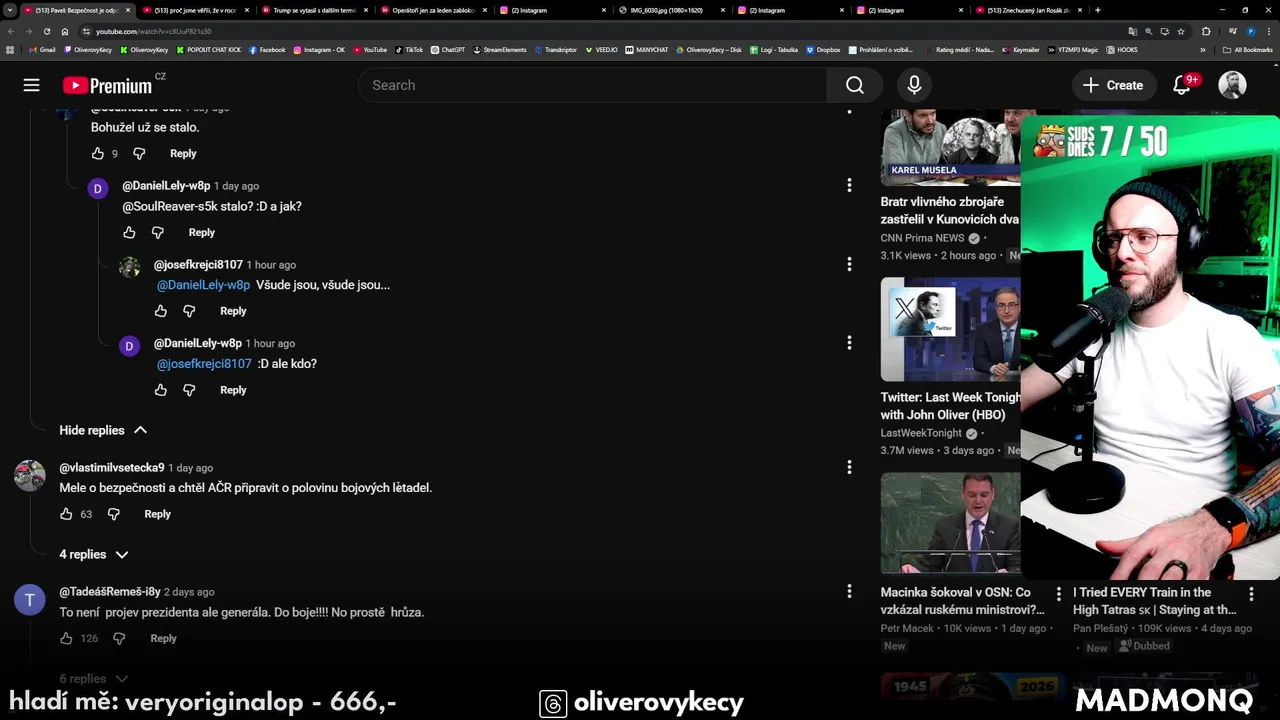Viewport: 1280px width, 720px height.
Task: Open options menu for "stalo? :D a jak?" reply
Action: pos(849,185)
